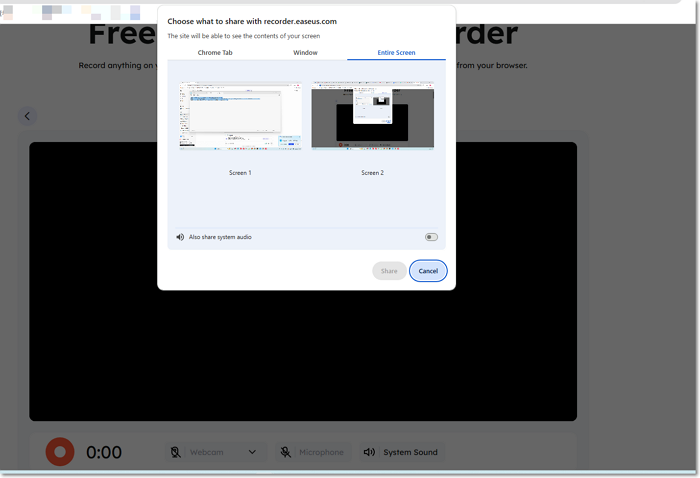Screen dimensions: 700x478
Task: Click the Share button
Action: coord(389,271)
